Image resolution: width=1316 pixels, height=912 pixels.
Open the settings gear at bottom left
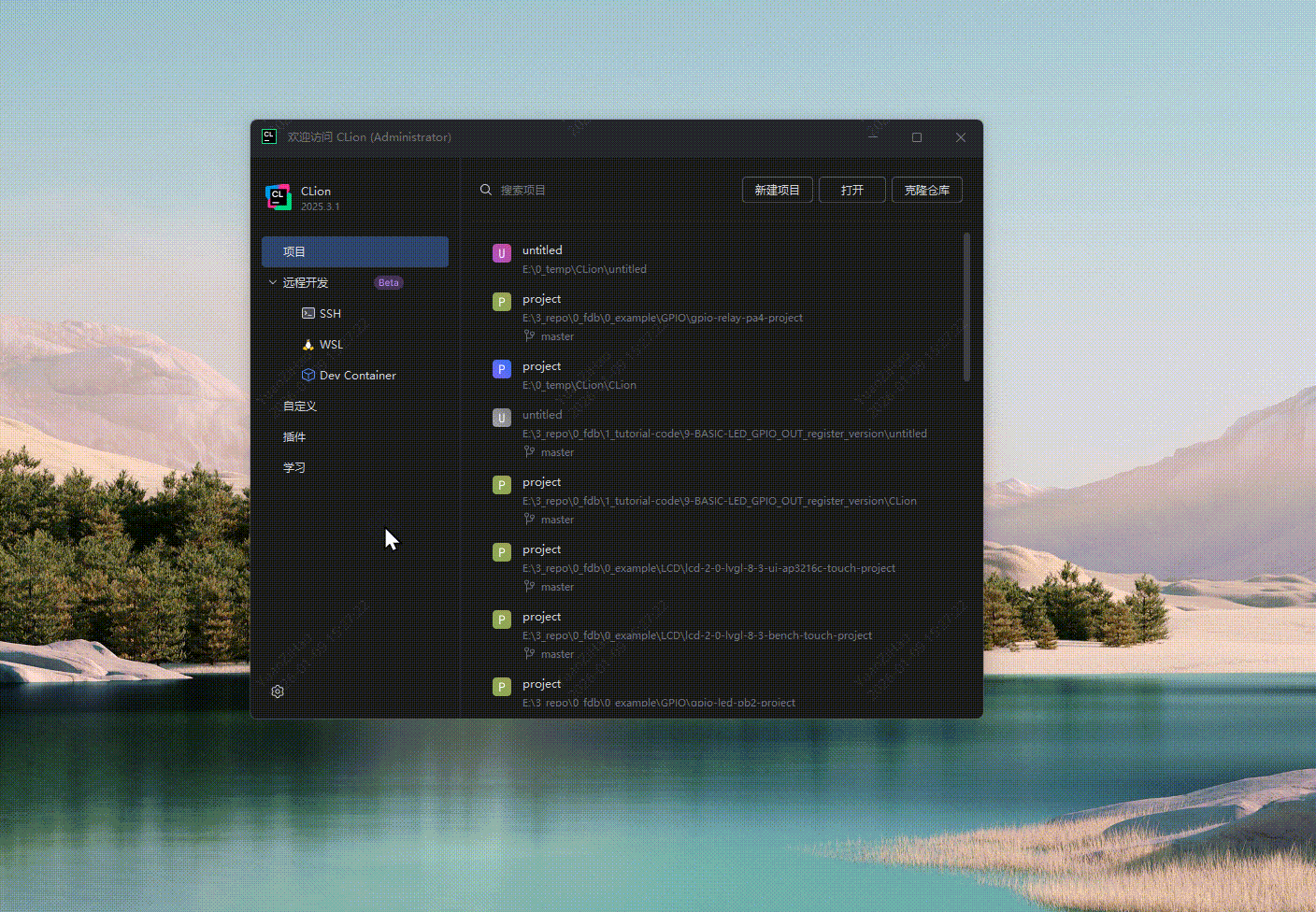(278, 691)
